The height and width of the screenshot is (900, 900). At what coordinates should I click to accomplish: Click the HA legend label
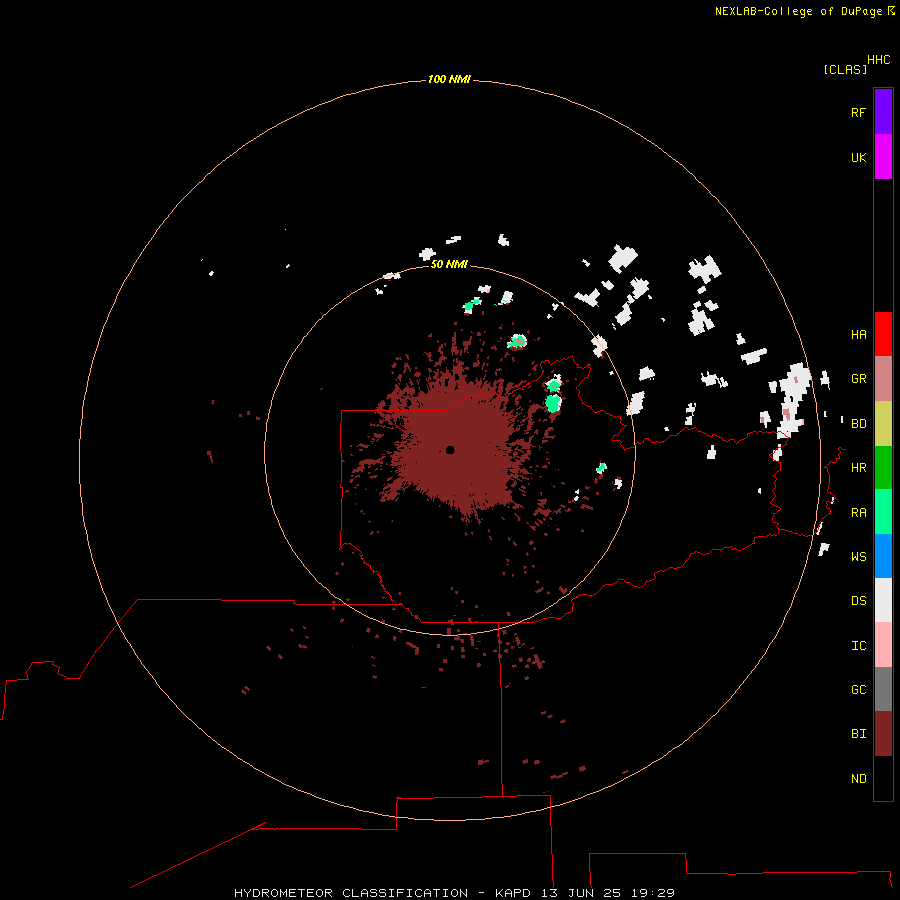[x=858, y=335]
